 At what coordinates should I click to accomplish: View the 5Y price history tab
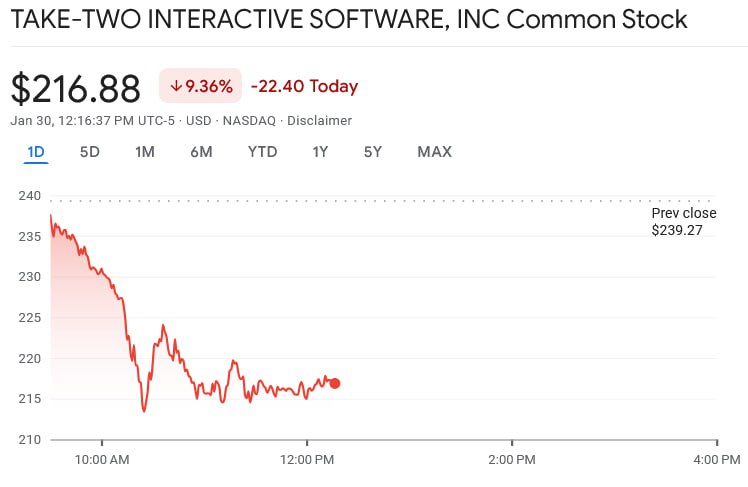tap(373, 152)
